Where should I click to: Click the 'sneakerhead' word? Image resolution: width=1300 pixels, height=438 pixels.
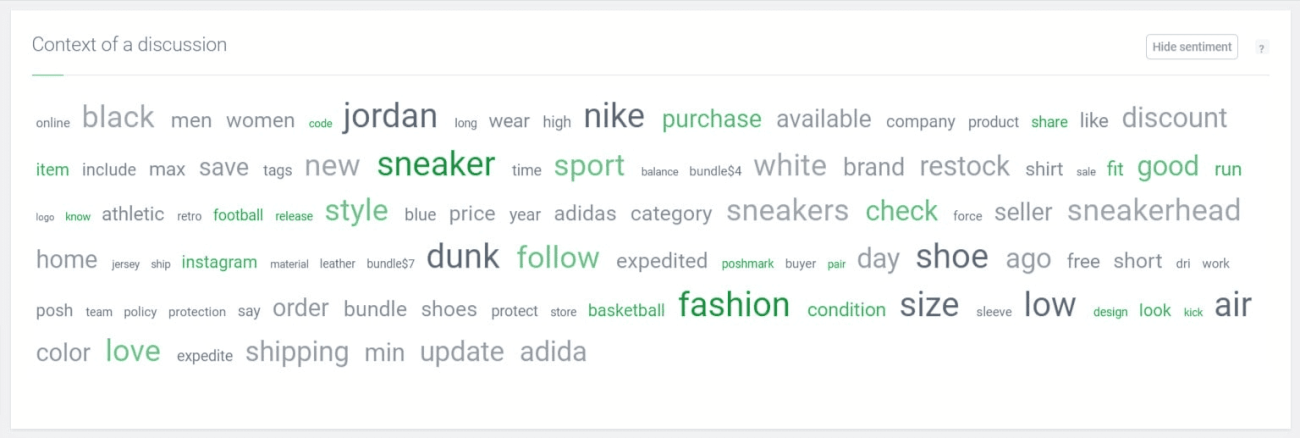[1153, 211]
